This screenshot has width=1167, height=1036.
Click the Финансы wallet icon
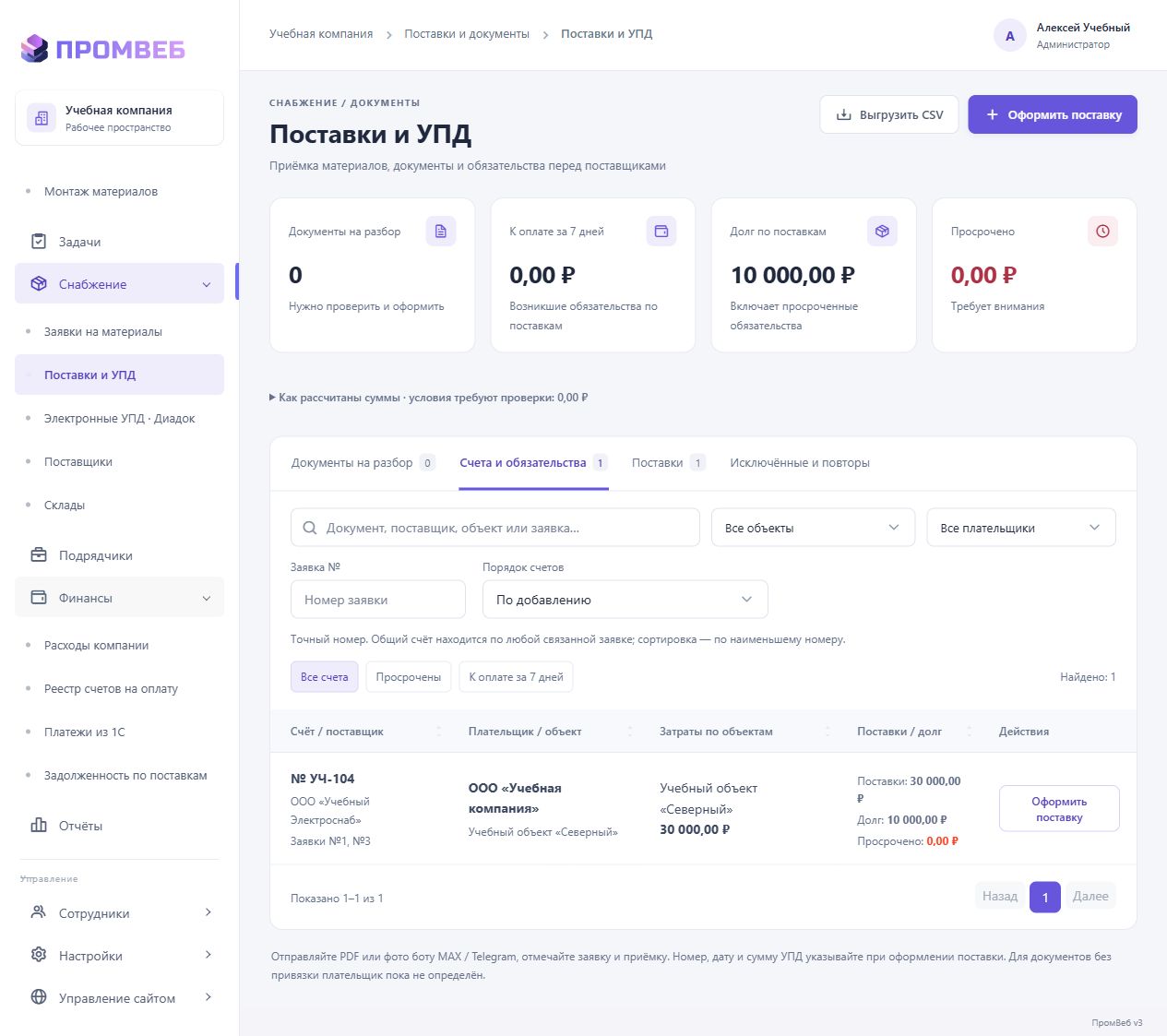point(39,598)
